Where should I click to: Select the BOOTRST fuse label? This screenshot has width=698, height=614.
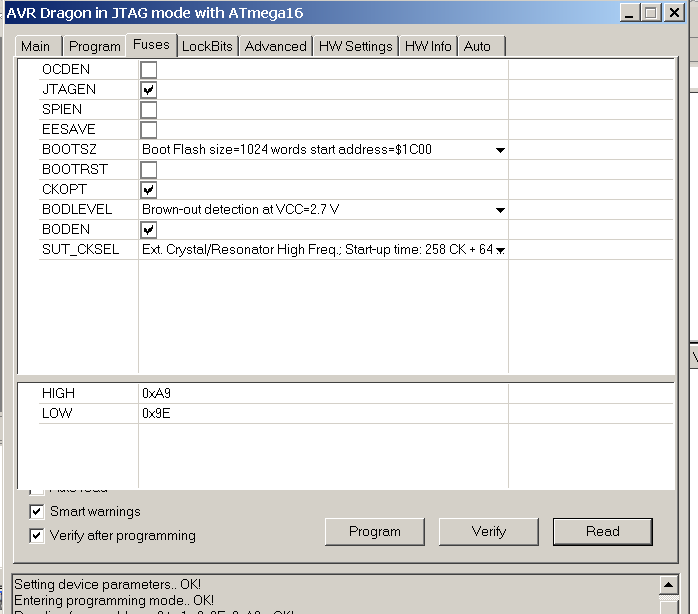click(75, 170)
